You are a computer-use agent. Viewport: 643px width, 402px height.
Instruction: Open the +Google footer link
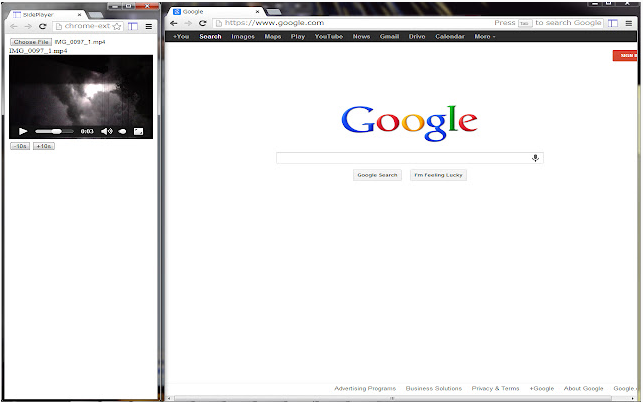point(542,388)
